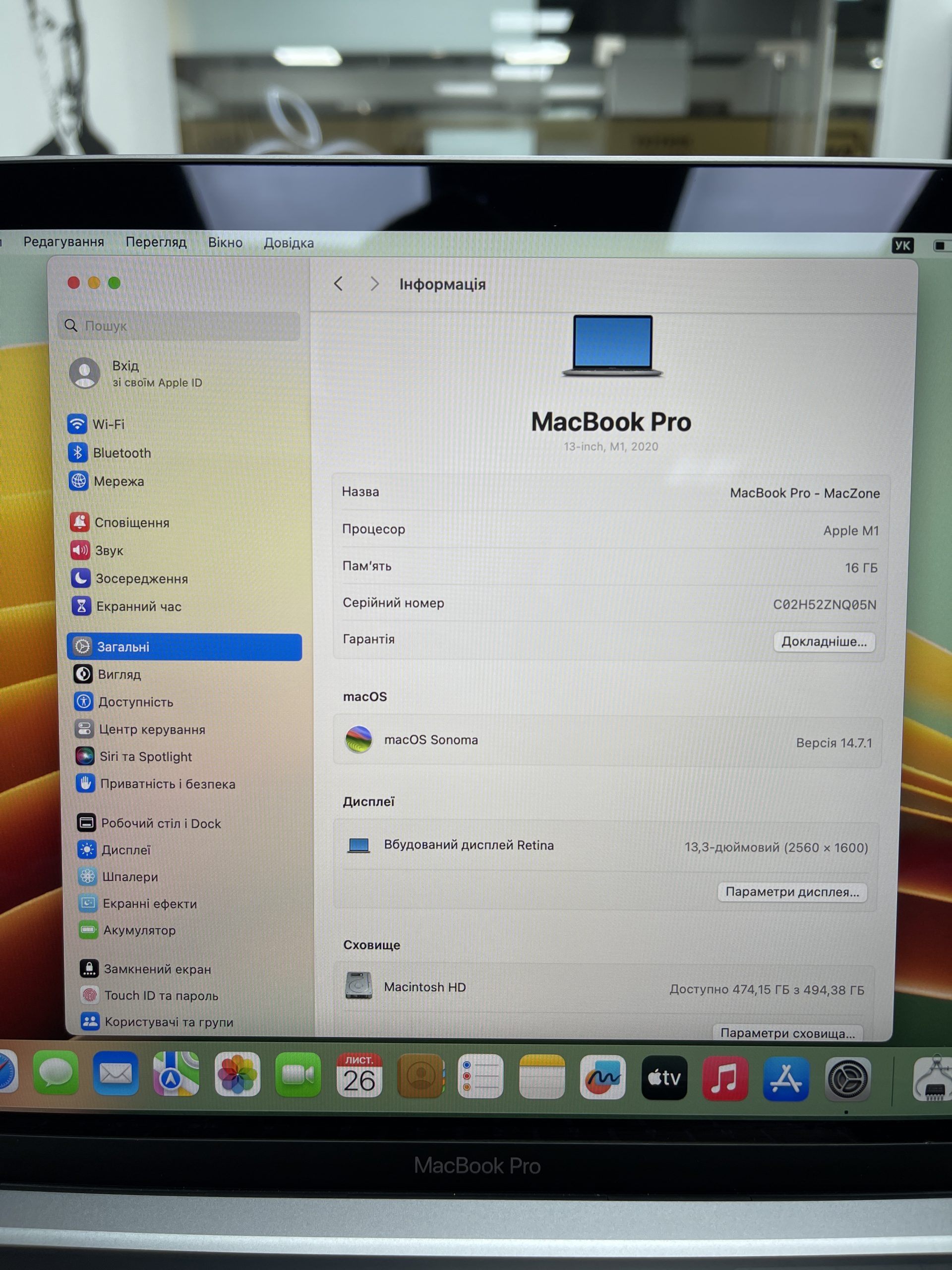Select Загальні in sidebar
The width and height of the screenshot is (952, 1270).
(x=184, y=647)
